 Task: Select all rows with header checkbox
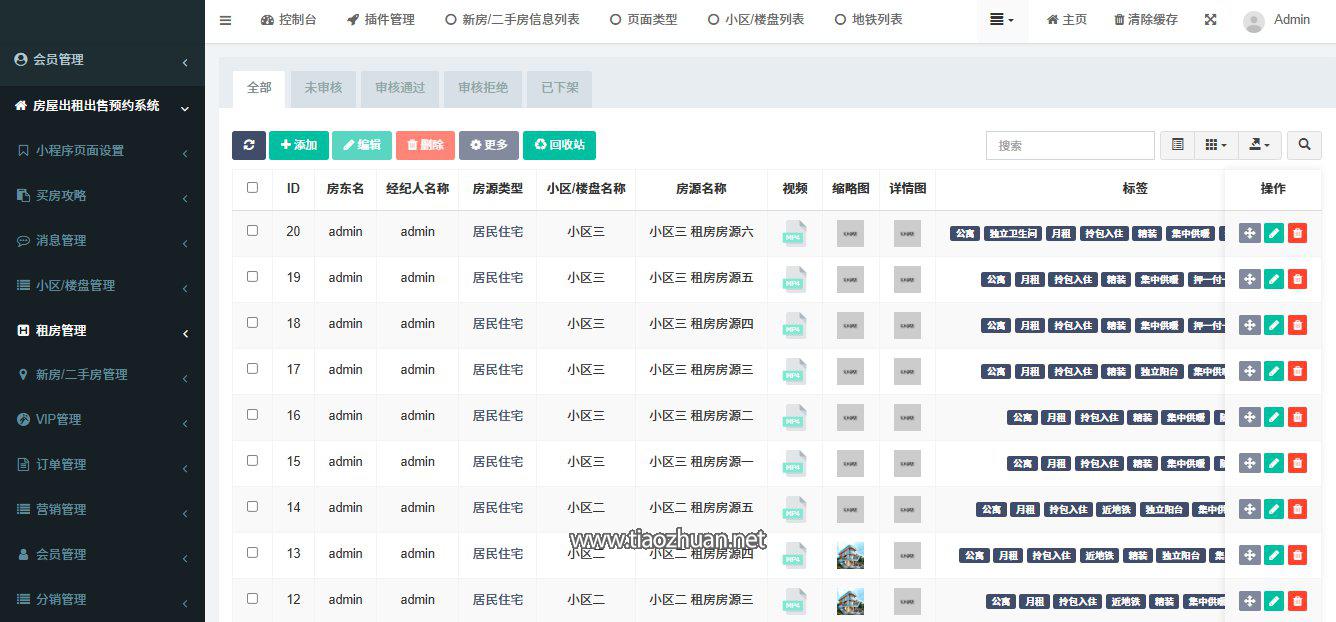click(x=252, y=187)
